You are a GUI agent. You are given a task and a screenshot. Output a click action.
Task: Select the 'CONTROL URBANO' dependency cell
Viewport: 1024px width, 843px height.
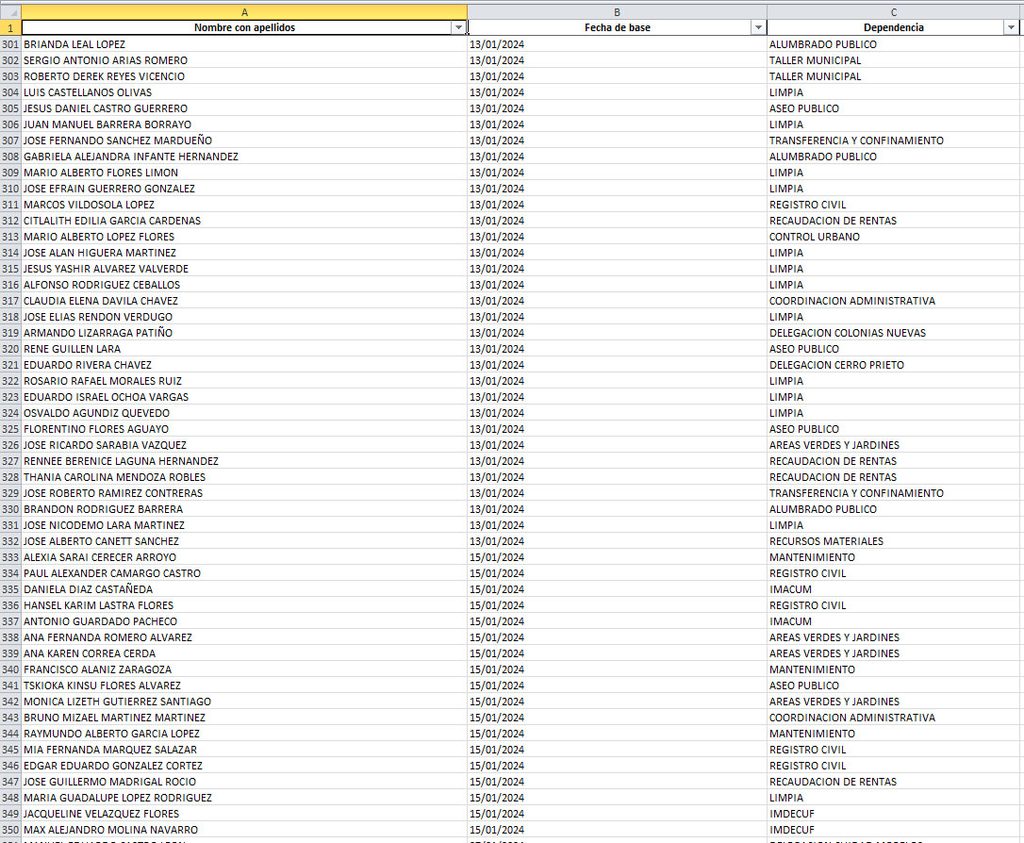[x=893, y=236]
